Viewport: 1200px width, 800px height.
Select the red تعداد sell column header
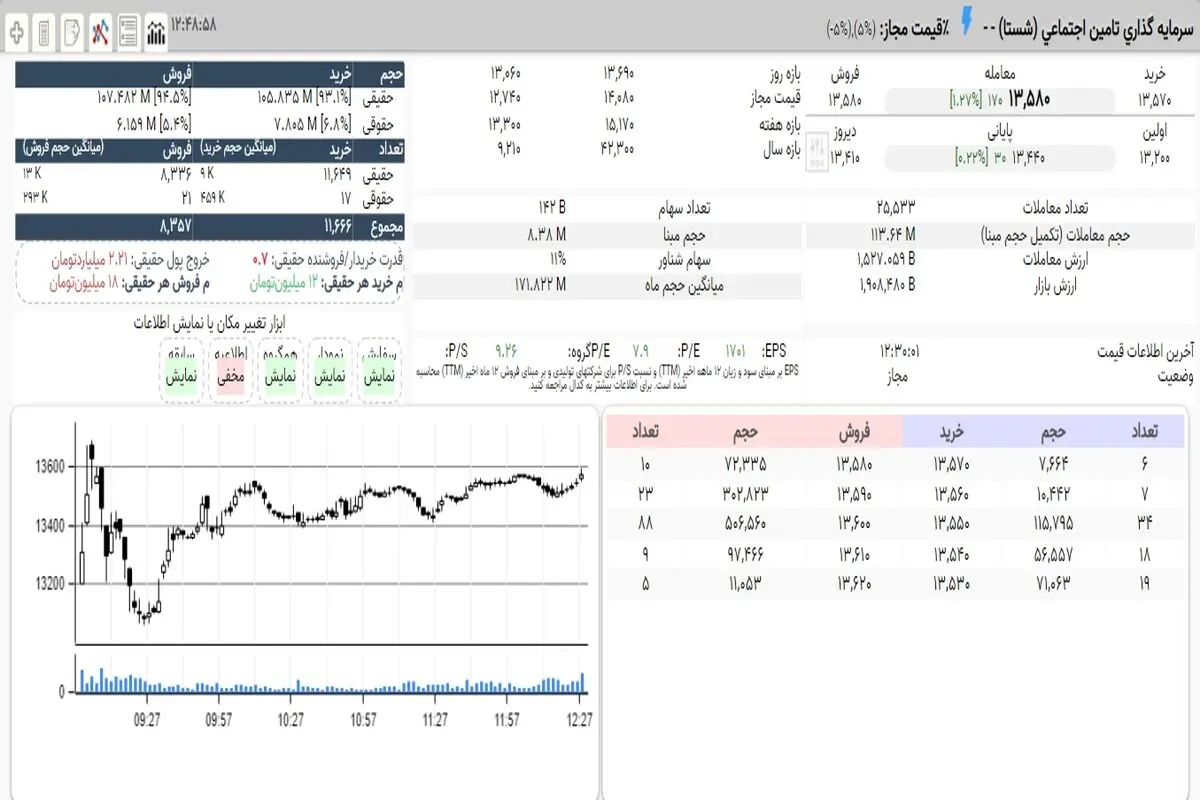pos(645,431)
